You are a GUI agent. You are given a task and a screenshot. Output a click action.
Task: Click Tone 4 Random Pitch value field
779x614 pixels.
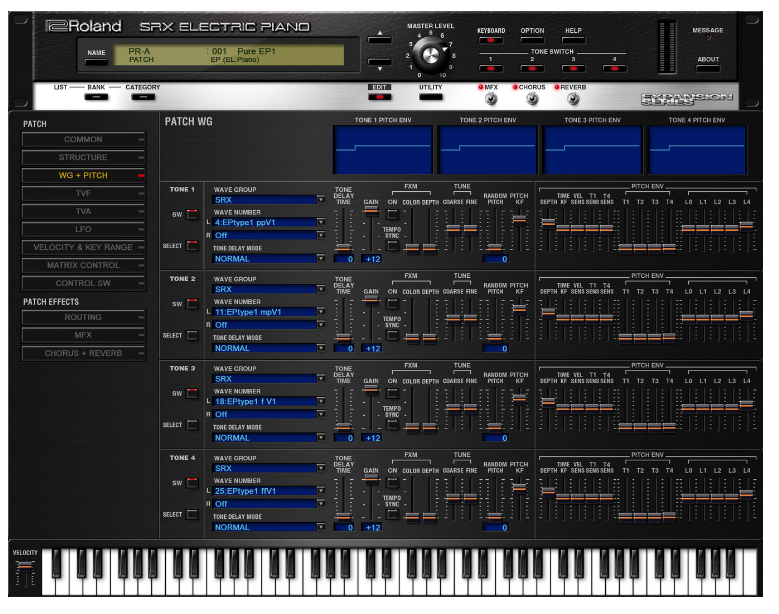pos(495,528)
